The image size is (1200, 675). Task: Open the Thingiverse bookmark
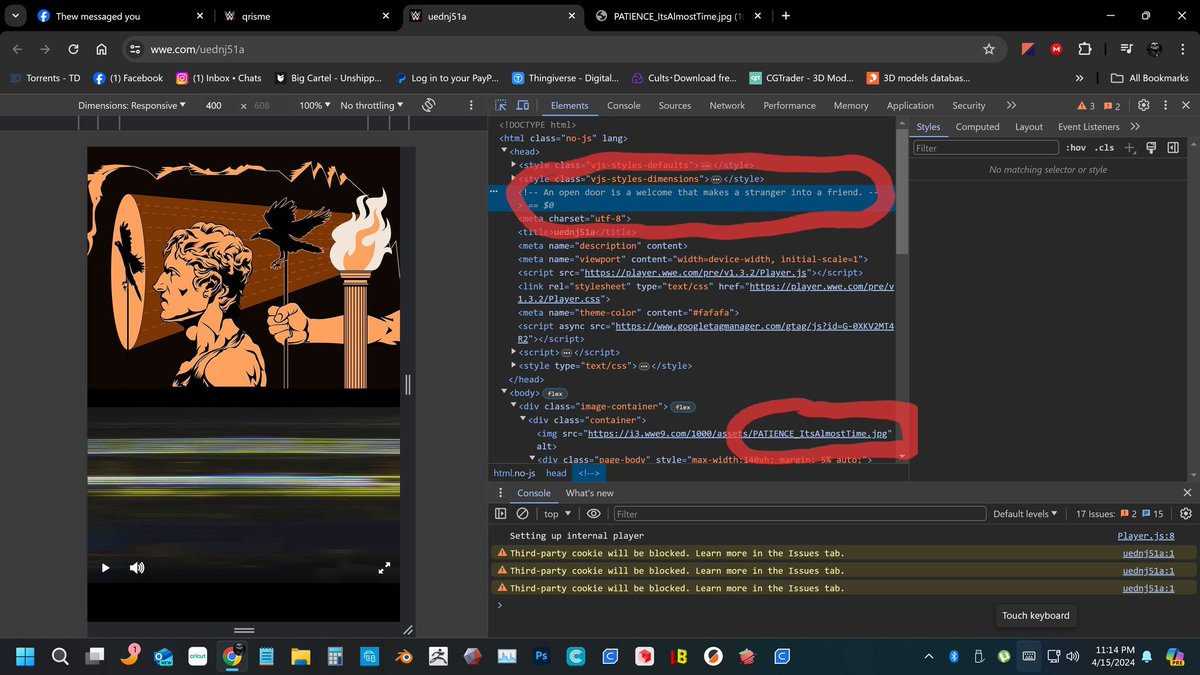(x=566, y=77)
